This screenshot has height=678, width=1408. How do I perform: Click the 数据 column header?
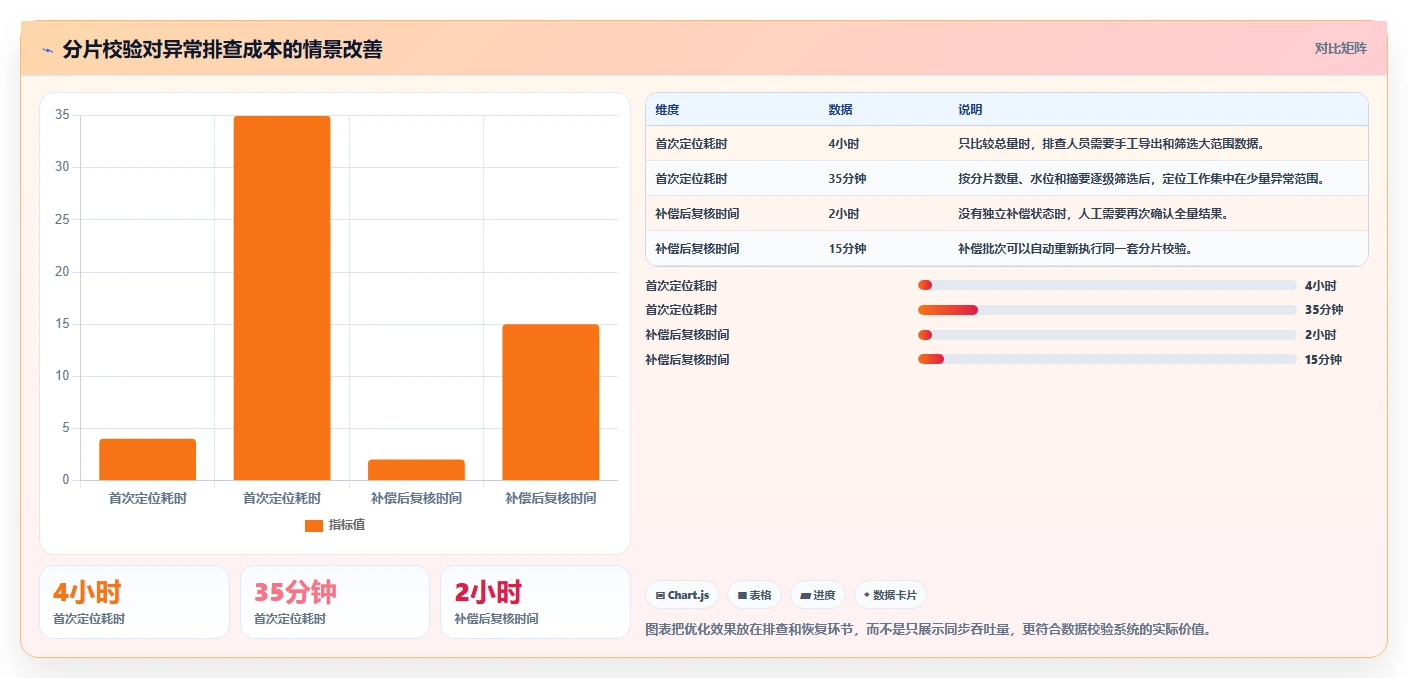point(840,110)
